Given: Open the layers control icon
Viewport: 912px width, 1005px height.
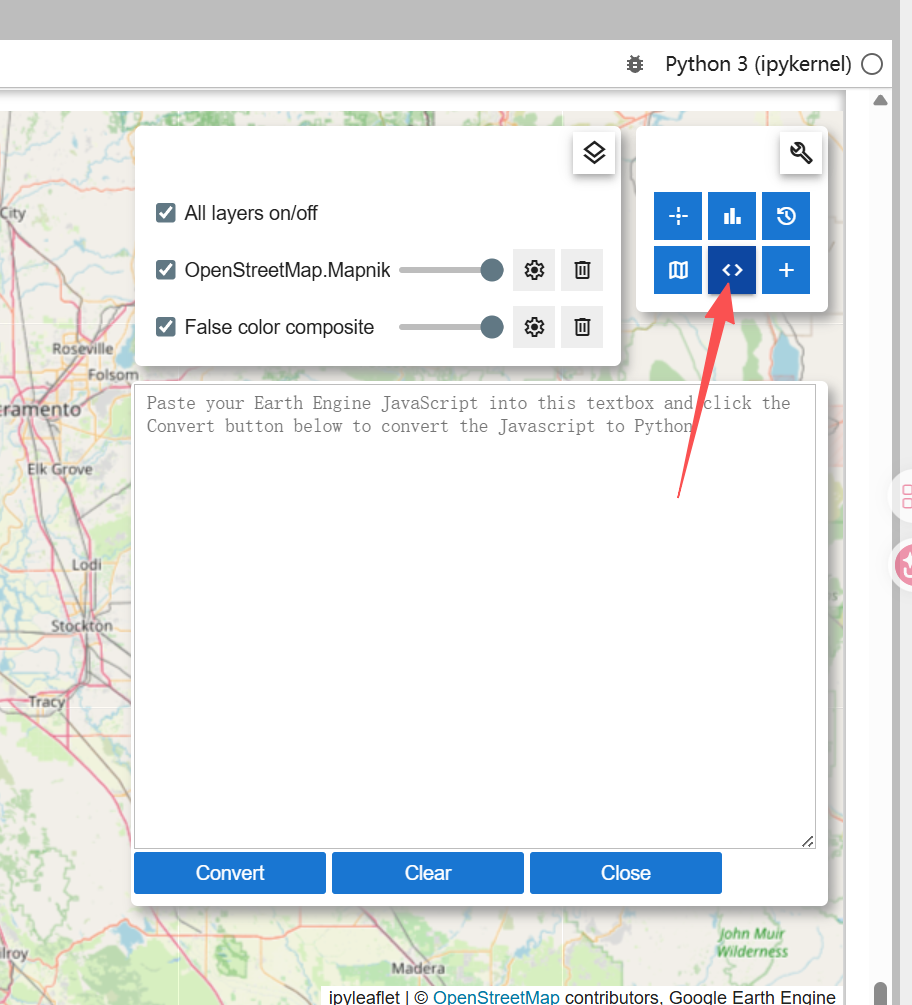Looking at the screenshot, I should (x=594, y=153).
